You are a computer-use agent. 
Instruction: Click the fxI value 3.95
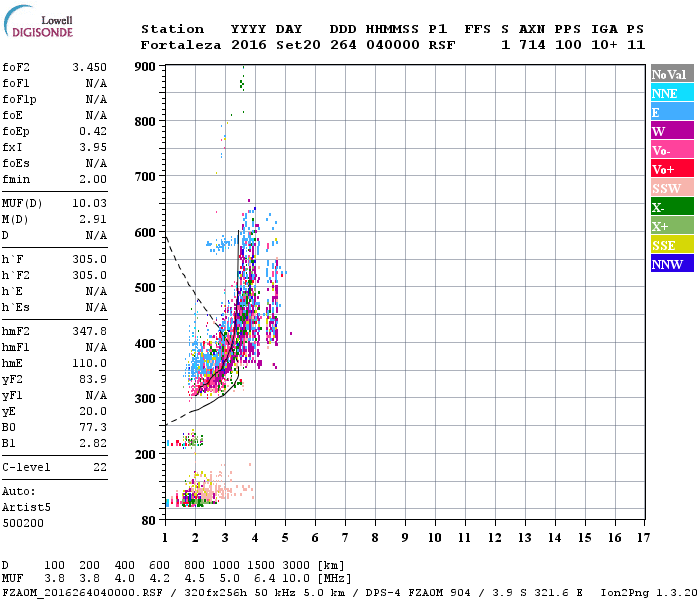(x=93, y=147)
